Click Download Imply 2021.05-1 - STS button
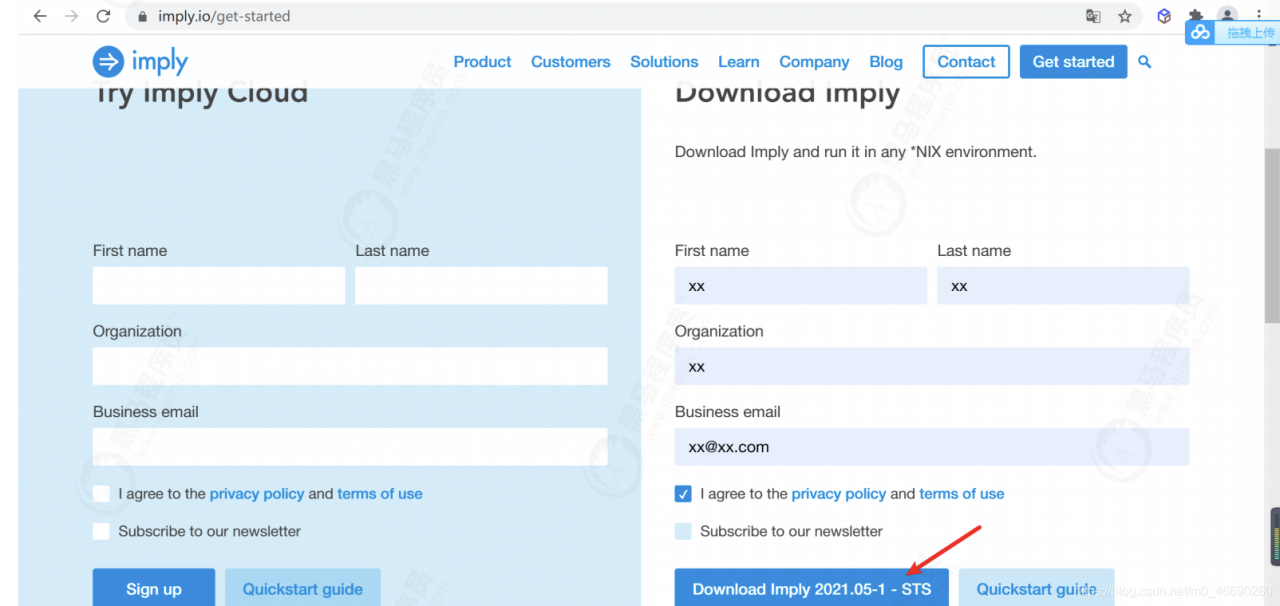Image resolution: width=1280 pixels, height=606 pixels. pos(812,588)
